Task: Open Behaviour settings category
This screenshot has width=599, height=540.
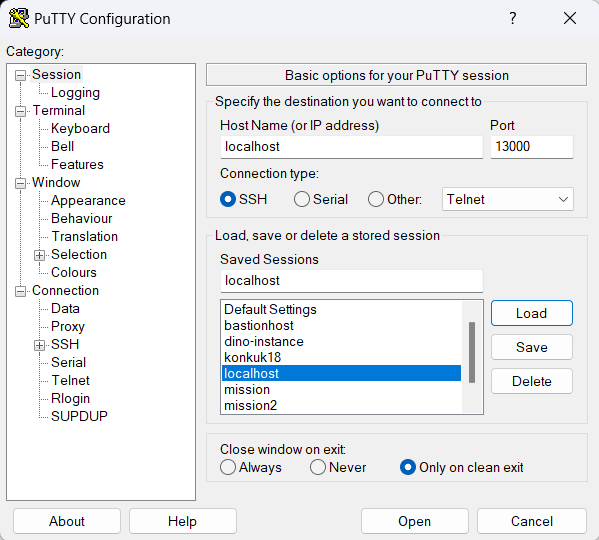Action: 81,218
